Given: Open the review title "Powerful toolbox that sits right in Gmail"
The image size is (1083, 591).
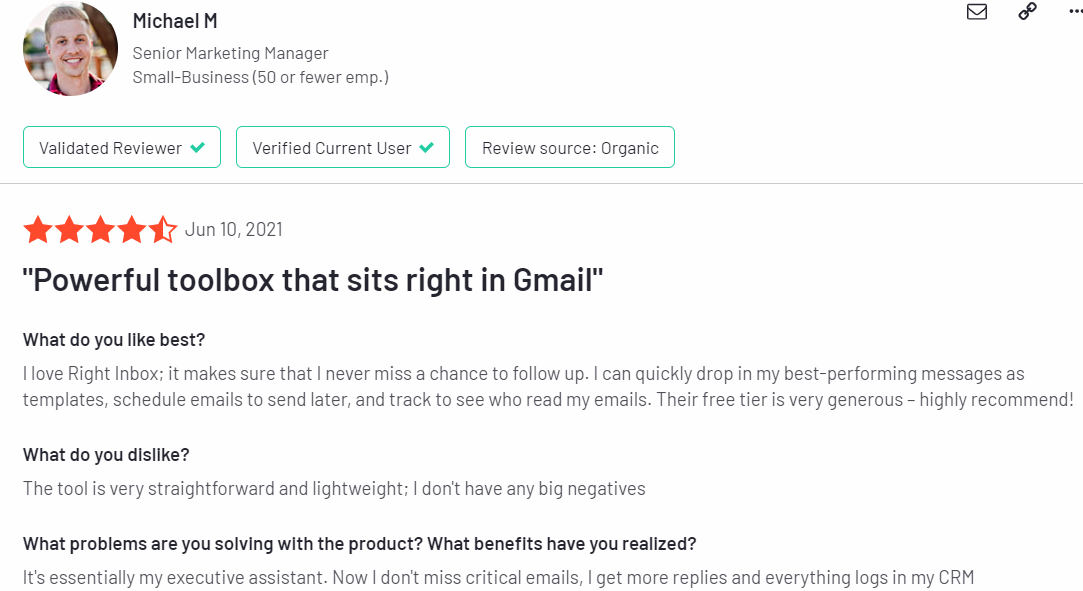Looking at the screenshot, I should tap(313, 280).
